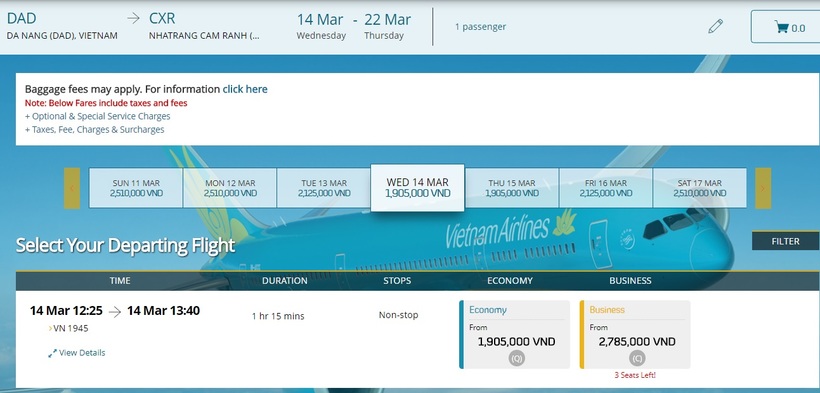Image resolution: width=820 pixels, height=393 pixels.
Task: Click the next dates right arrow
Action: pos(763,188)
